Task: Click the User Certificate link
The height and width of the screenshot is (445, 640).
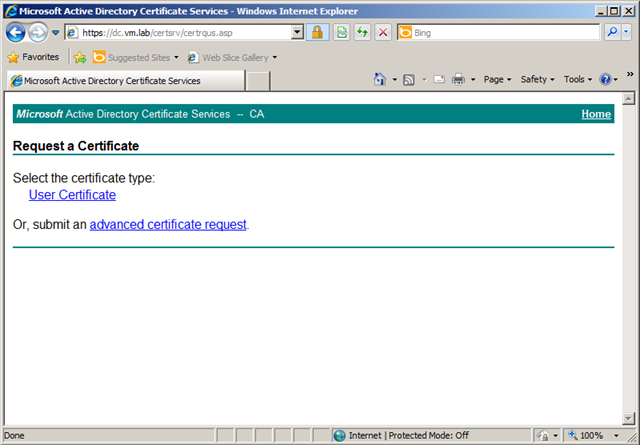Action: click(x=72, y=195)
